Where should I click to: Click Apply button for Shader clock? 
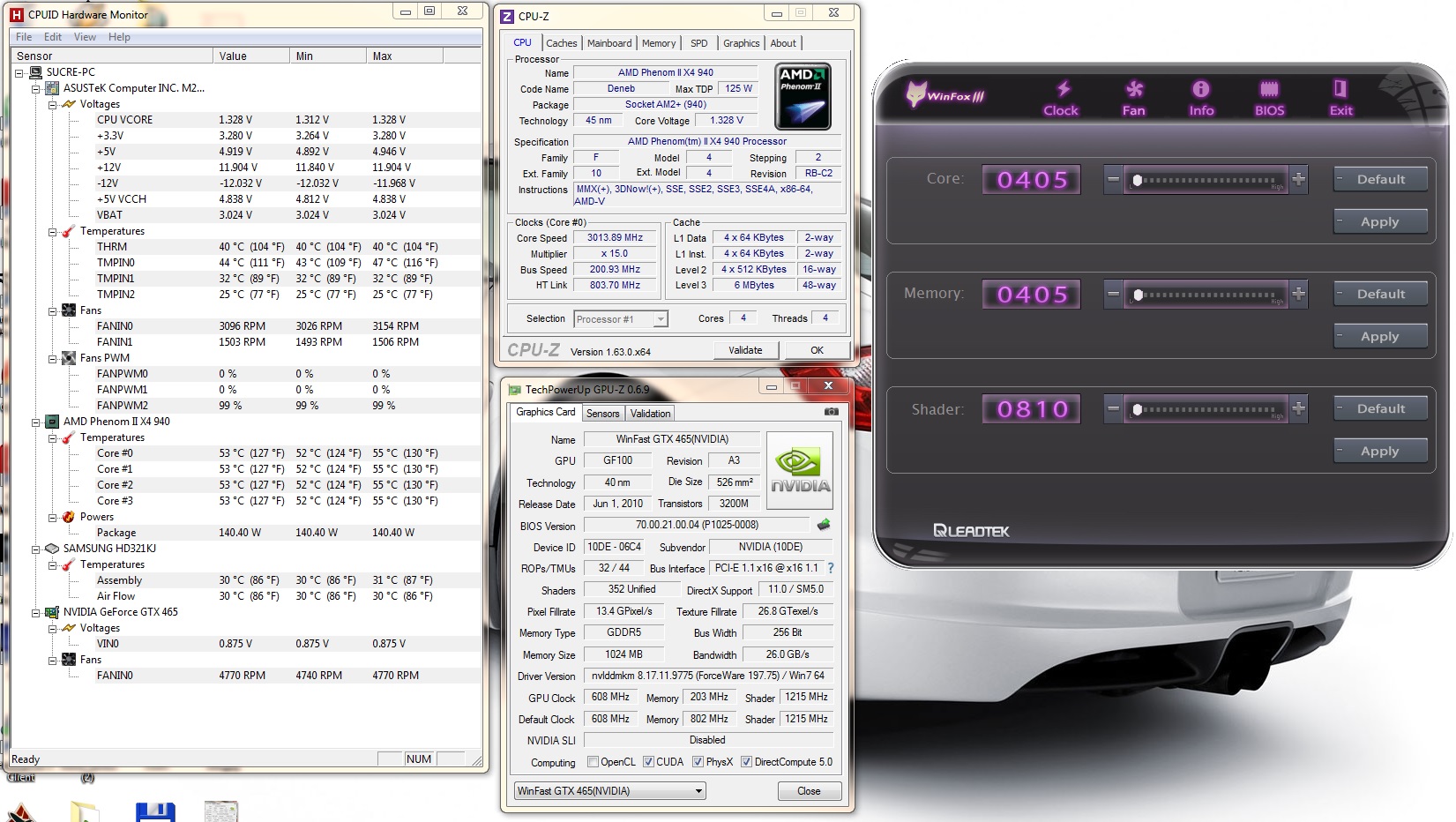click(x=1380, y=451)
